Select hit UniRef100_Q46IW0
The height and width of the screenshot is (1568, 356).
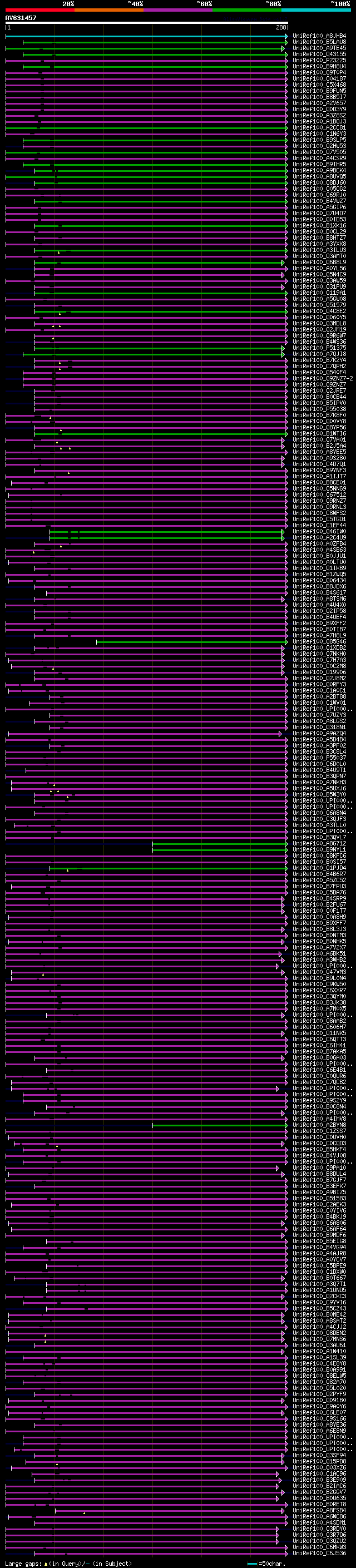(319, 531)
